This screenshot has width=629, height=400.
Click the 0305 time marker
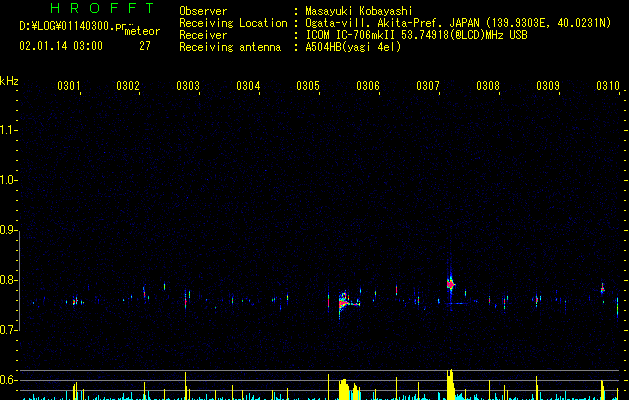pyautogui.click(x=308, y=86)
